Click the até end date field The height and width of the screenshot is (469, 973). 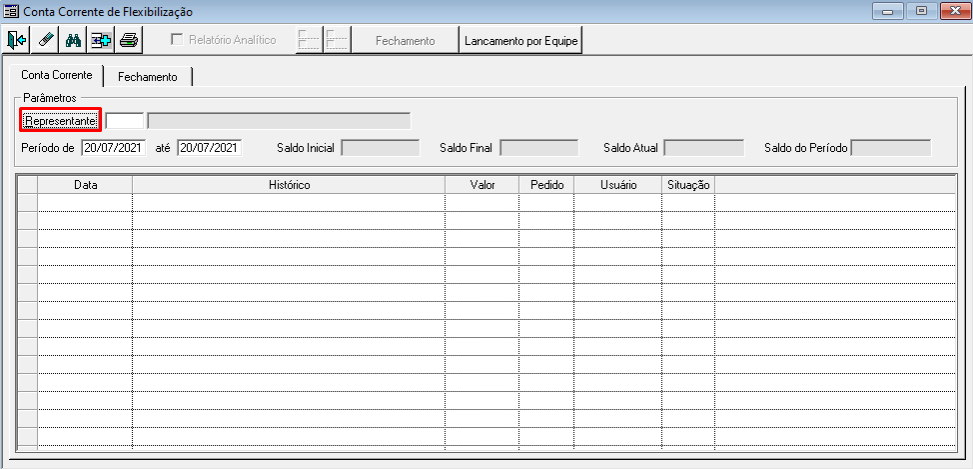click(209, 148)
